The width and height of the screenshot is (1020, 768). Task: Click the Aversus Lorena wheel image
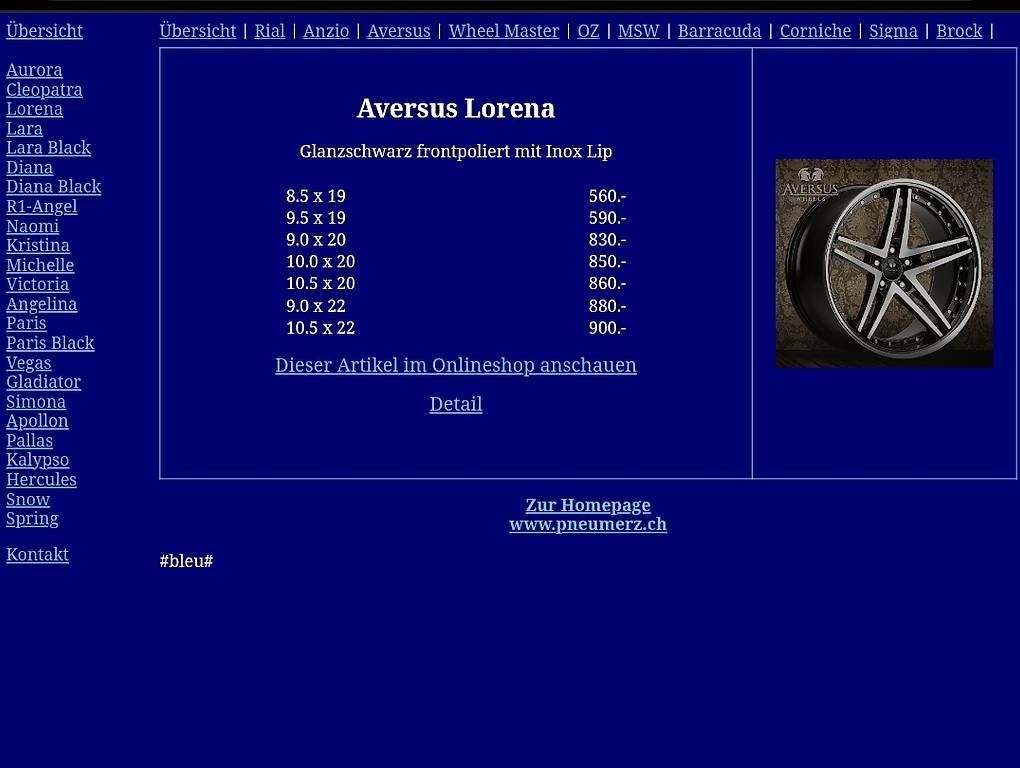[x=884, y=263]
